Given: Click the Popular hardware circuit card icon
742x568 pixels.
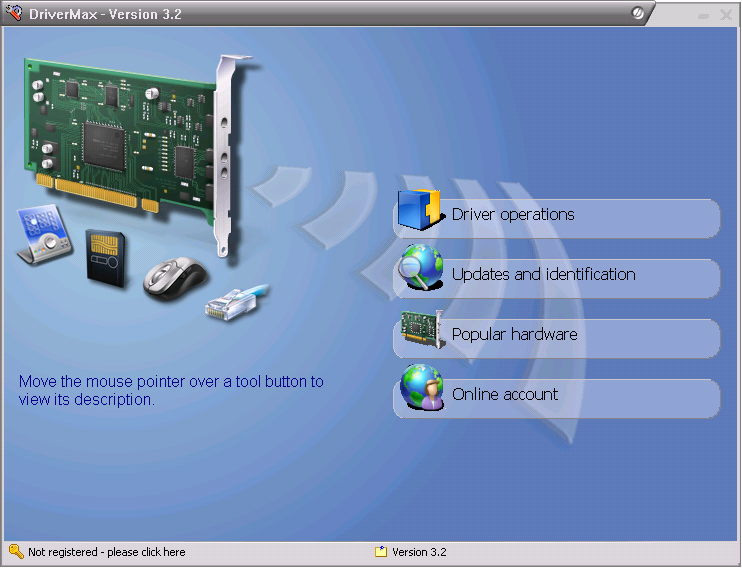Looking at the screenshot, I should (x=423, y=329).
